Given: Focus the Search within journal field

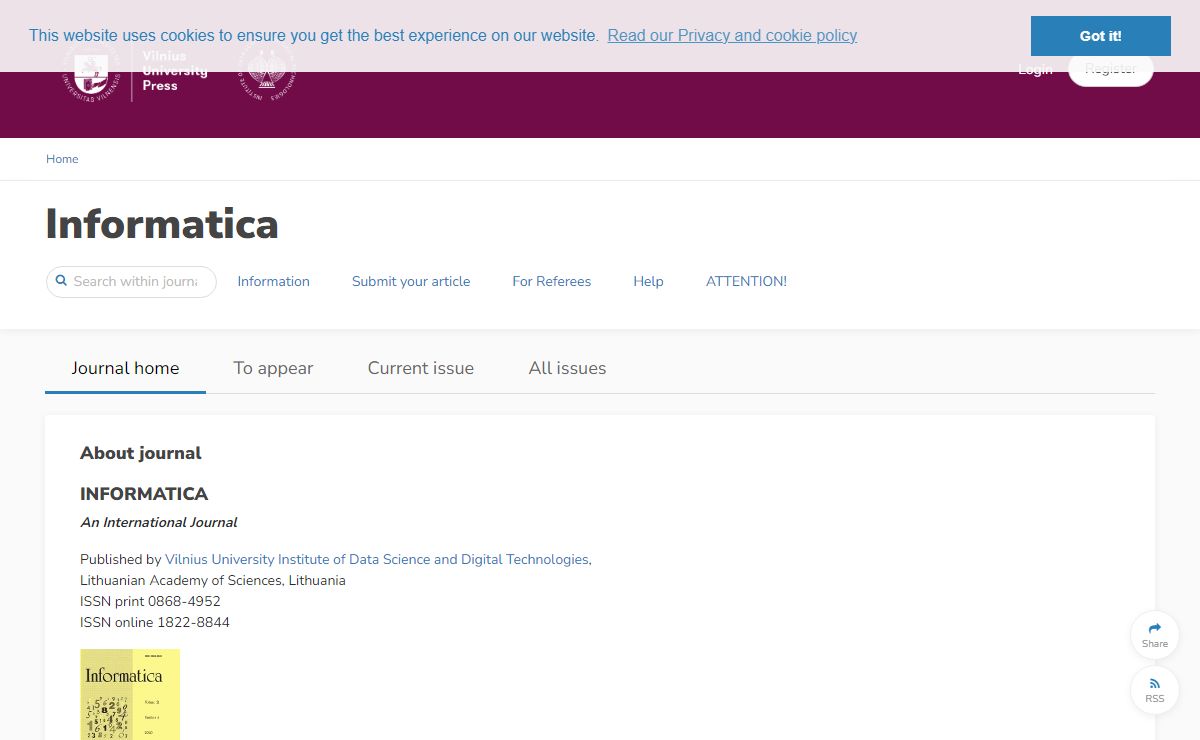Looking at the screenshot, I should (x=140, y=282).
